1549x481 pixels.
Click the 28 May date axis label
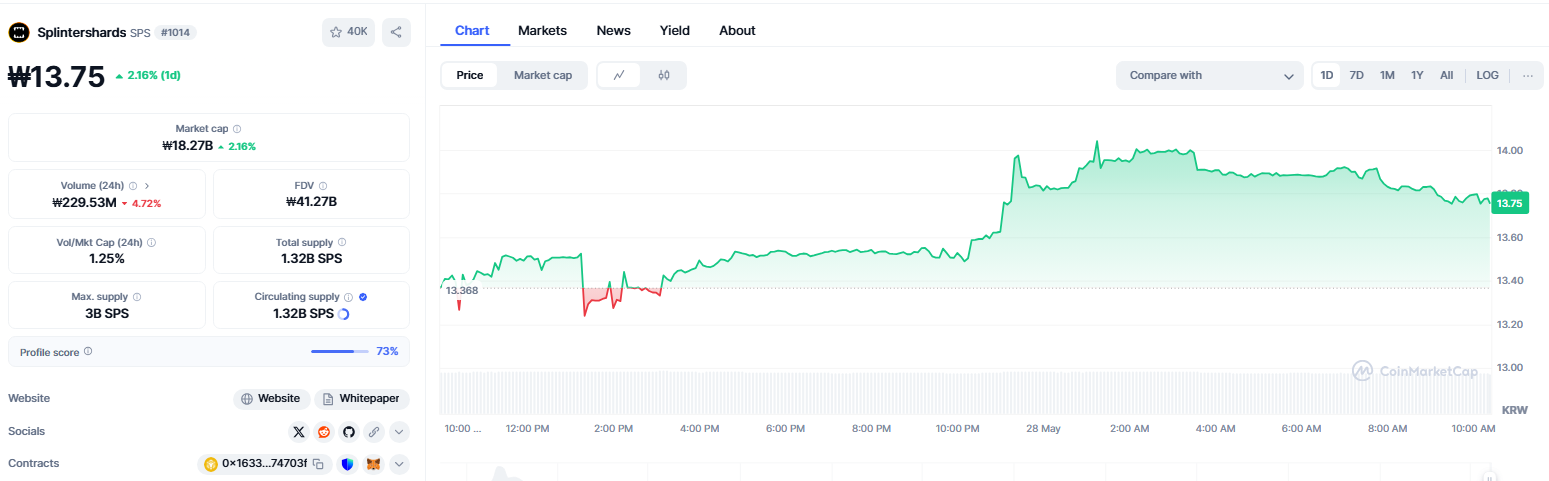(x=1043, y=429)
